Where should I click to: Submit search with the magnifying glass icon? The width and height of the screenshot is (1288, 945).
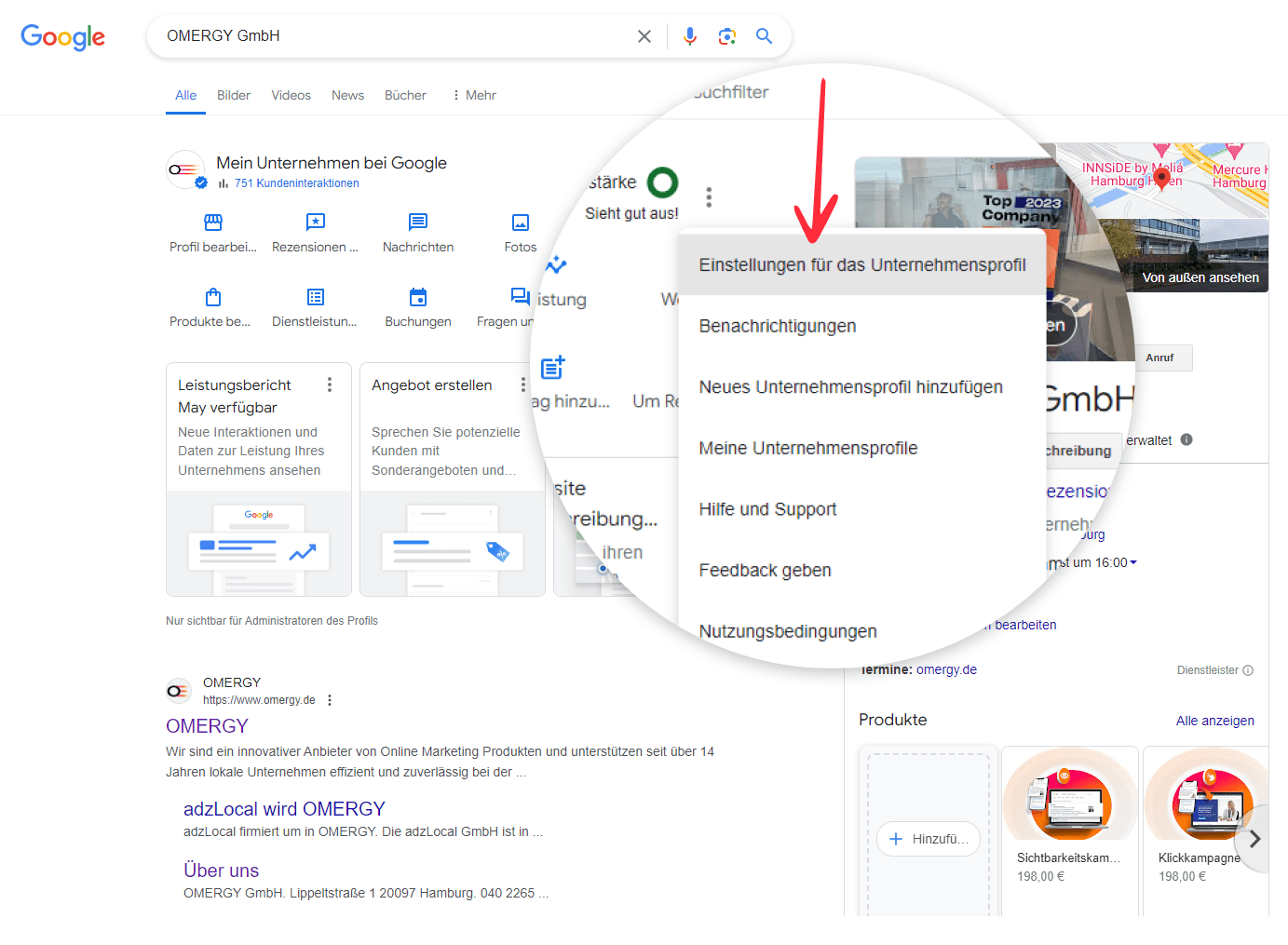(765, 36)
